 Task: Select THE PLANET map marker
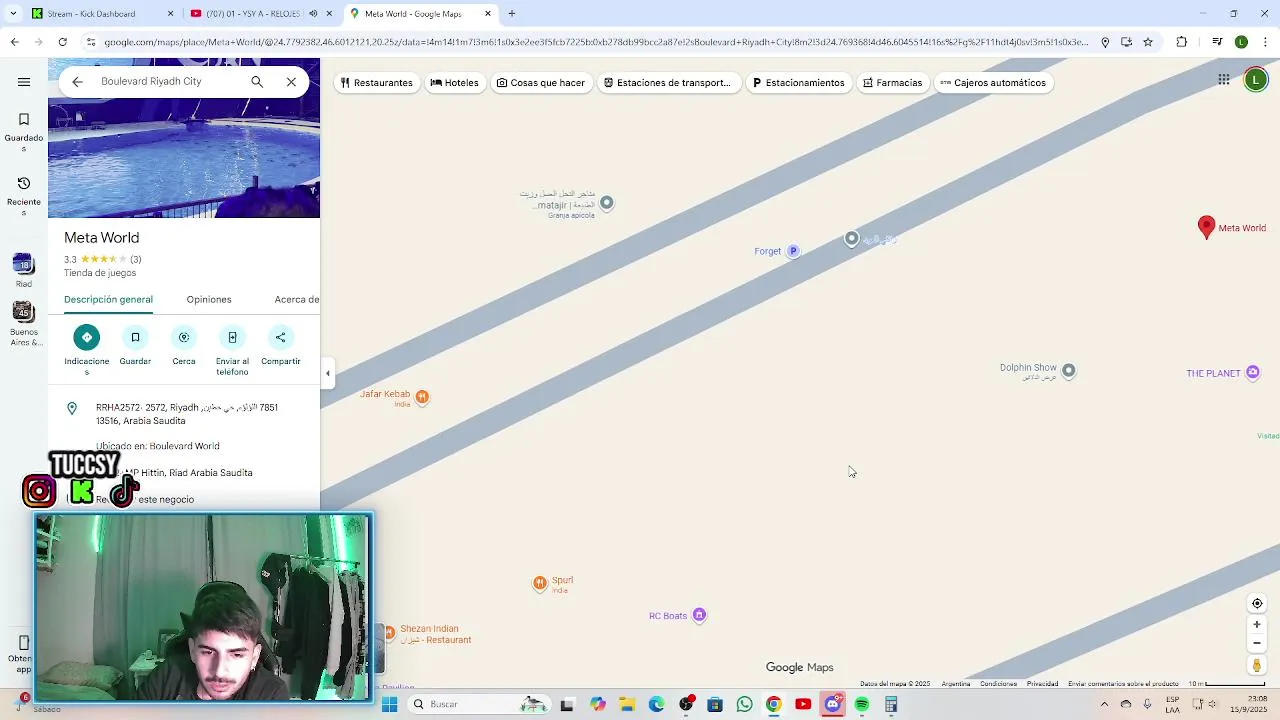pyautogui.click(x=1252, y=373)
